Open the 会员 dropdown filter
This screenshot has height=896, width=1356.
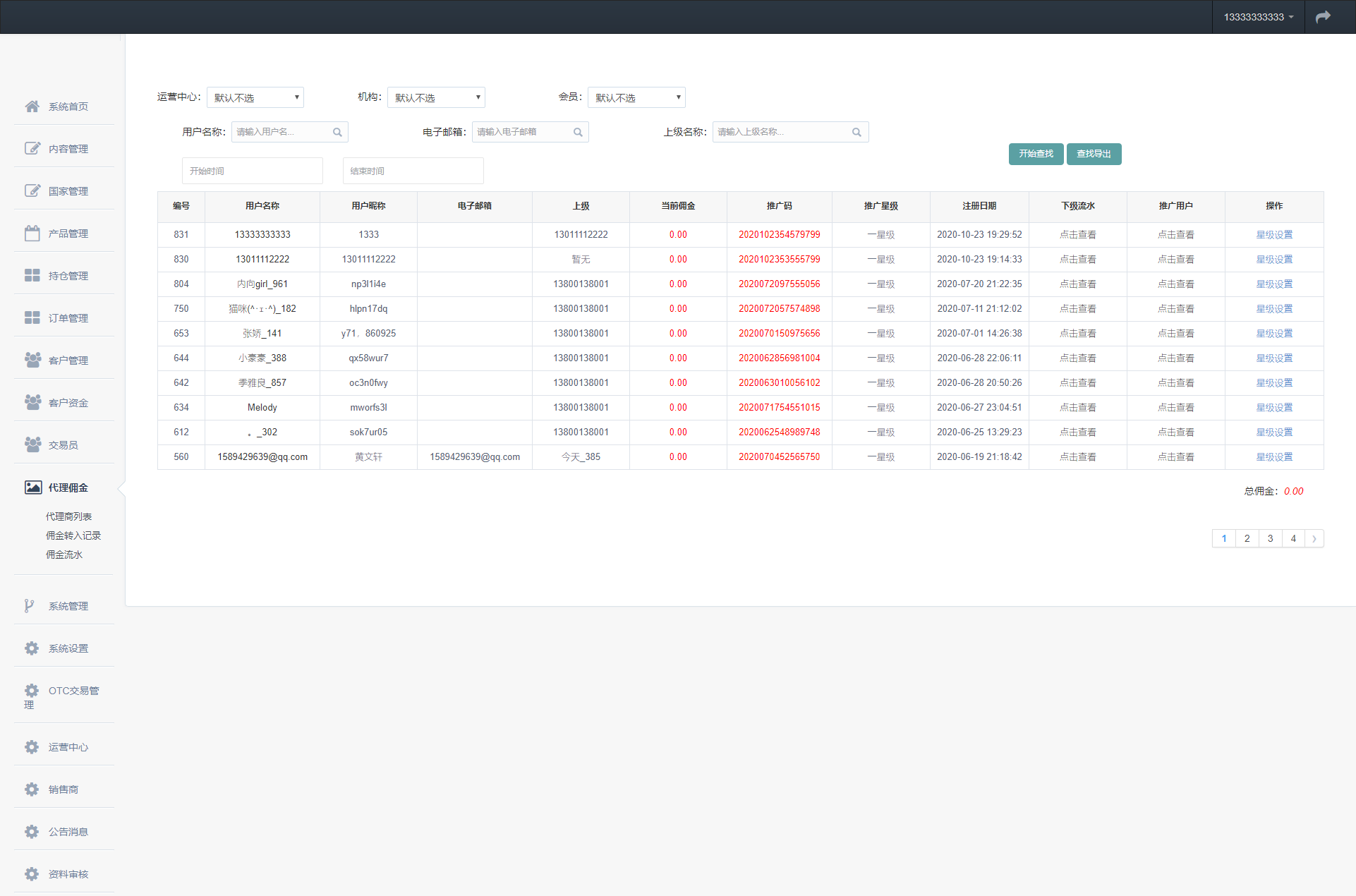(x=636, y=97)
